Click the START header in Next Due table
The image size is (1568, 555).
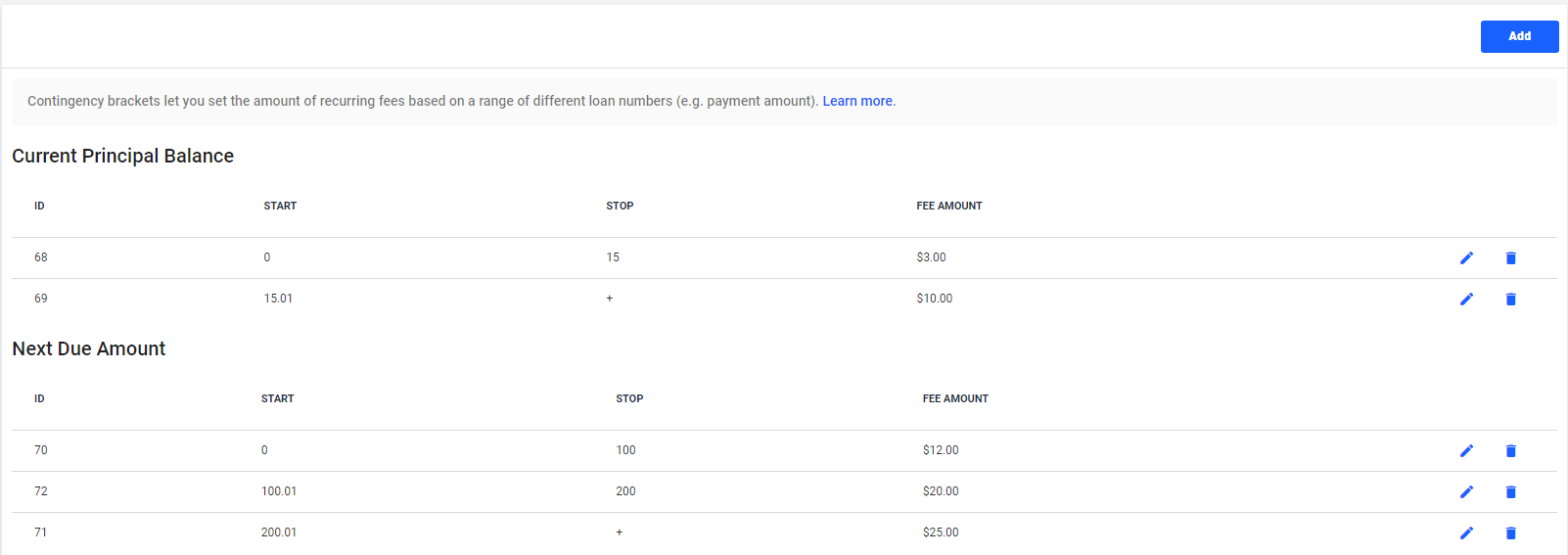tap(277, 398)
